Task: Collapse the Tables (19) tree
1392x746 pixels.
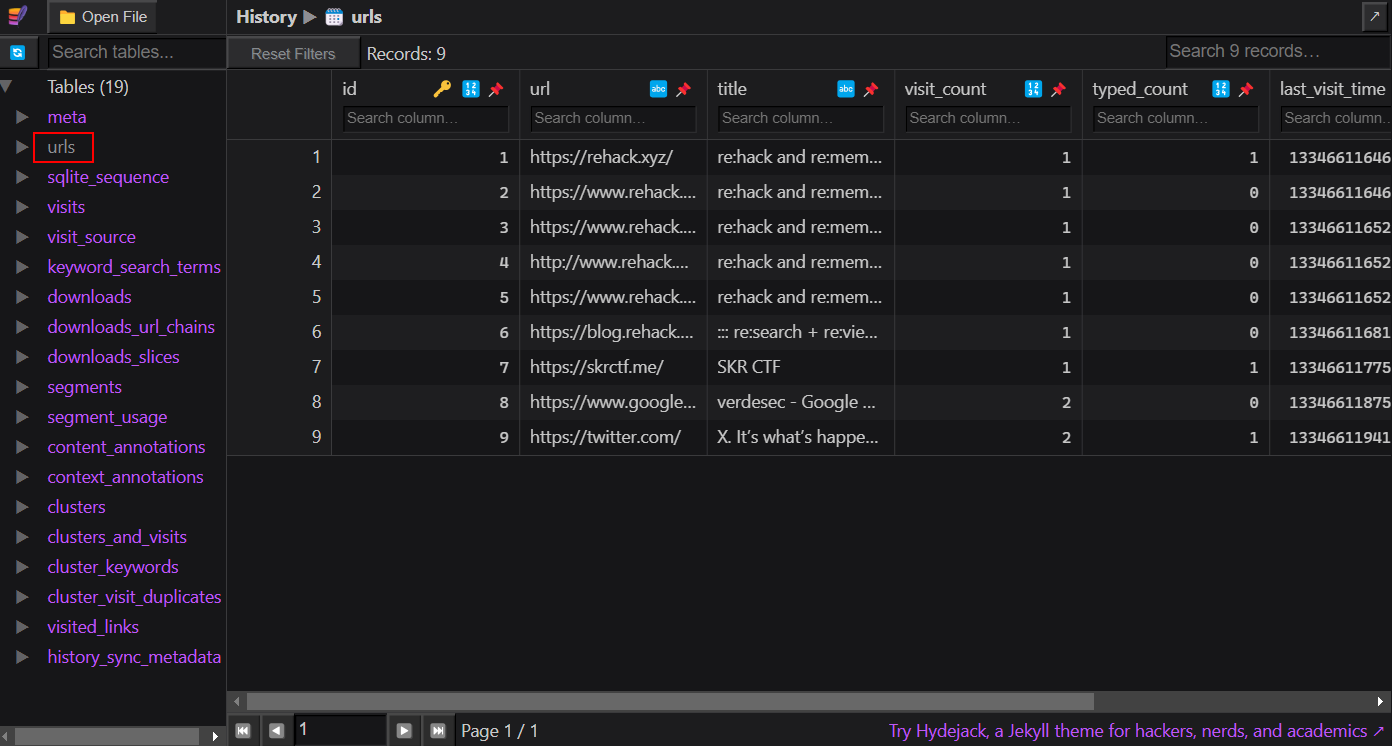Action: 7,87
